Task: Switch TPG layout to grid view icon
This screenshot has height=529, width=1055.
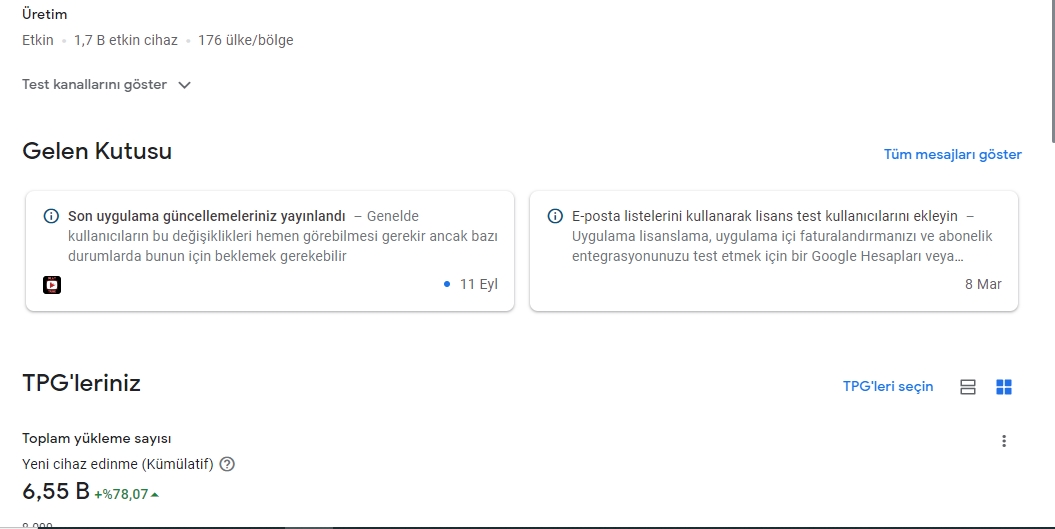Action: [x=1004, y=387]
